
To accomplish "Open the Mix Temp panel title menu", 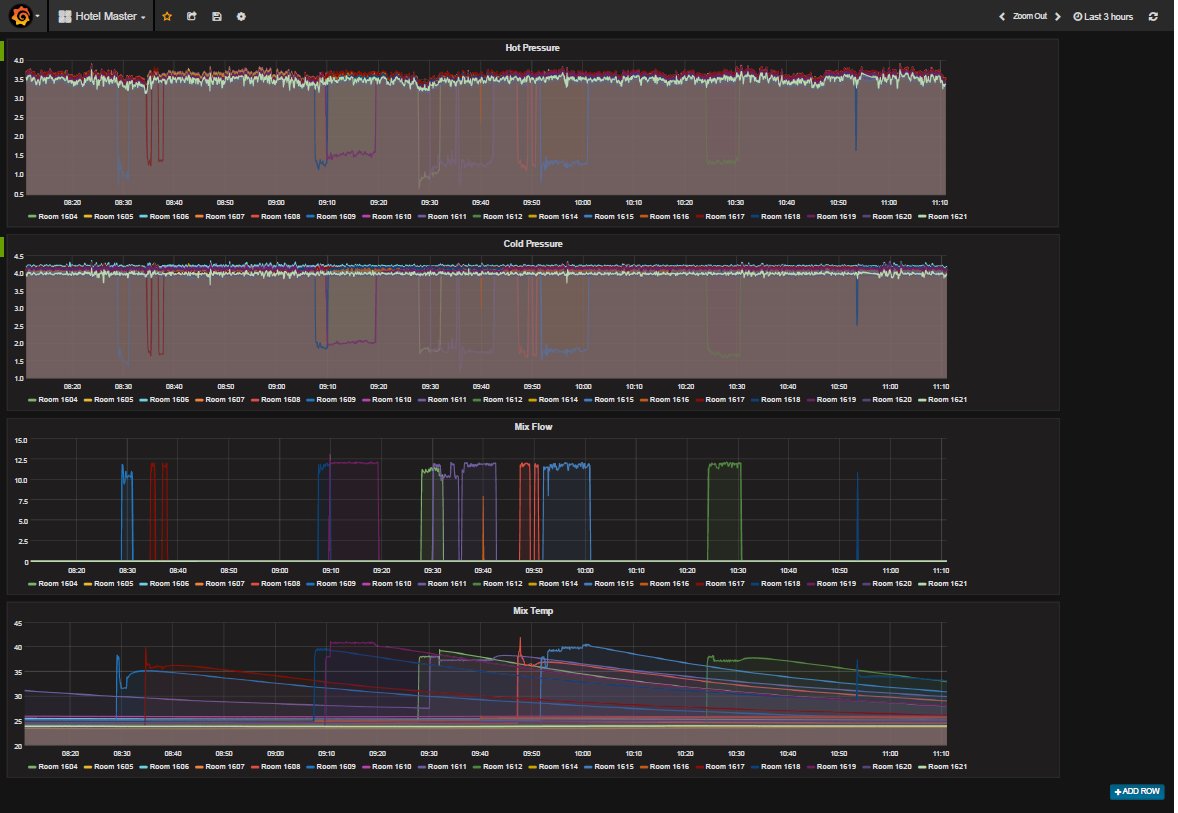I will 533,611.
